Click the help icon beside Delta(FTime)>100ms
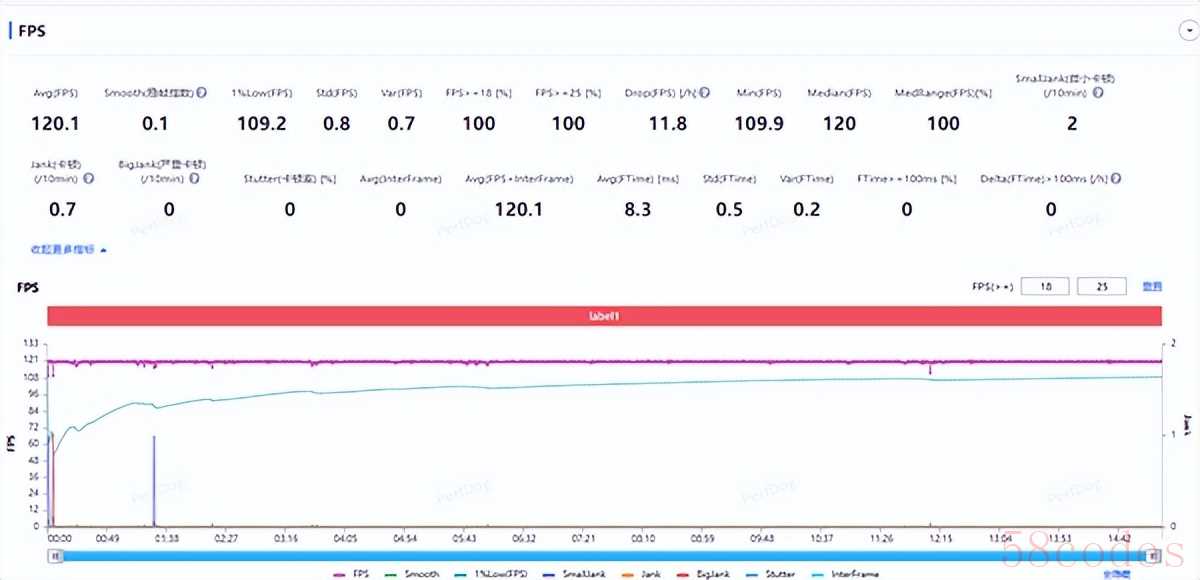 [x=1116, y=179]
